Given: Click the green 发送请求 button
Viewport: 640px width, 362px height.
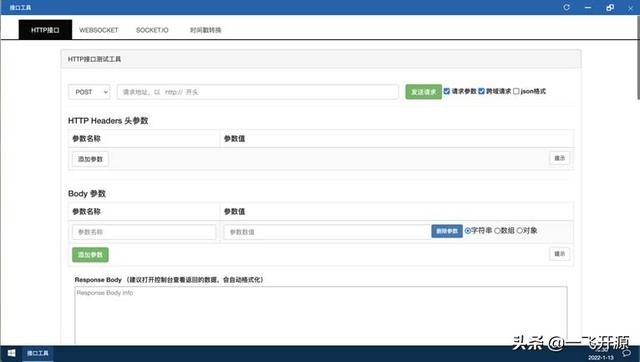Looking at the screenshot, I should point(423,92).
